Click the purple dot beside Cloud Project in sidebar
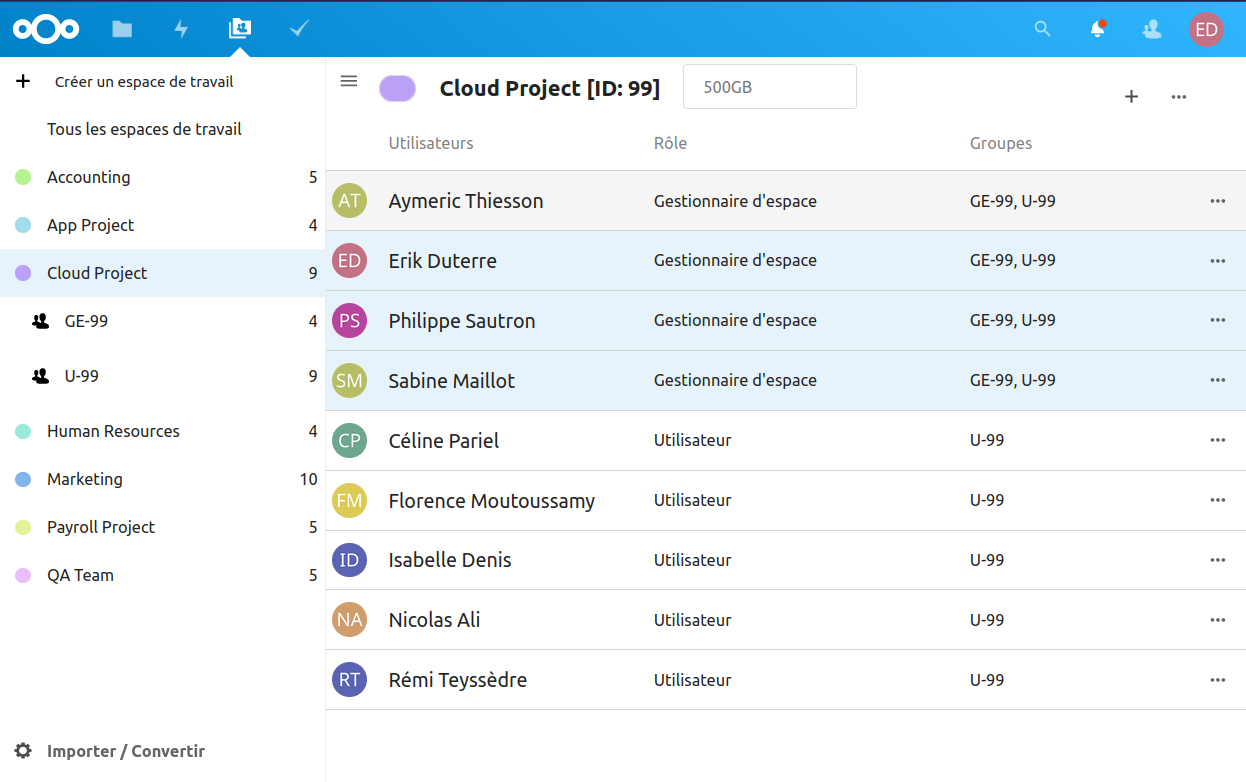Screen dimensions: 1246x782 point(23,273)
